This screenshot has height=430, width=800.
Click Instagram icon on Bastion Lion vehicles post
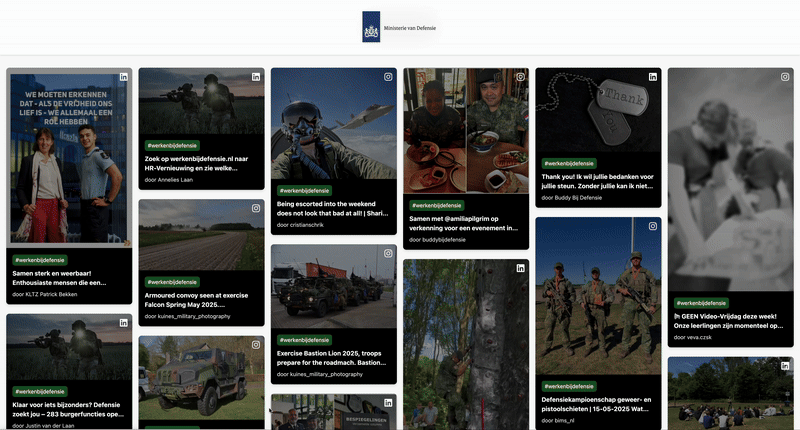pyautogui.click(x=388, y=254)
